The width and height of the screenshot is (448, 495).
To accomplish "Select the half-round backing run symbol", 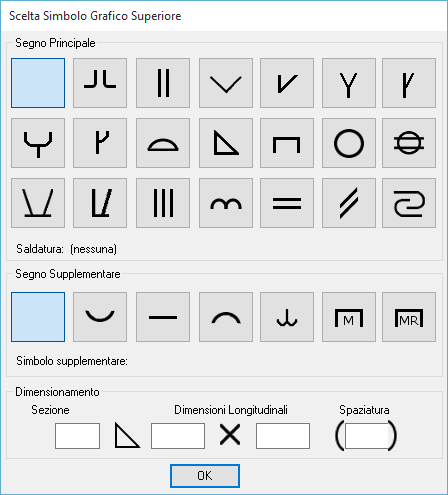I will coord(163,143).
